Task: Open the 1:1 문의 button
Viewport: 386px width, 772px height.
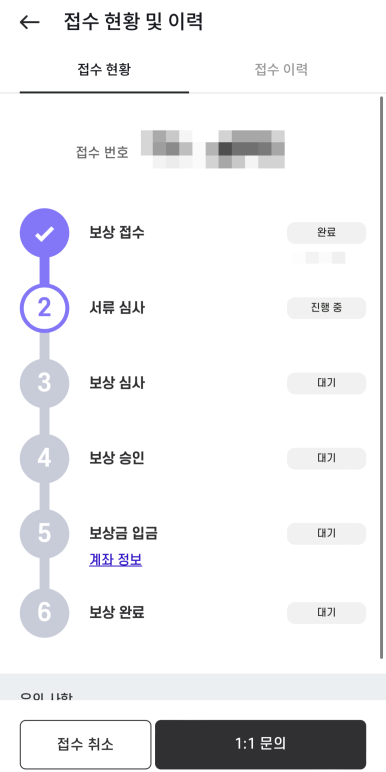Action: [260, 744]
